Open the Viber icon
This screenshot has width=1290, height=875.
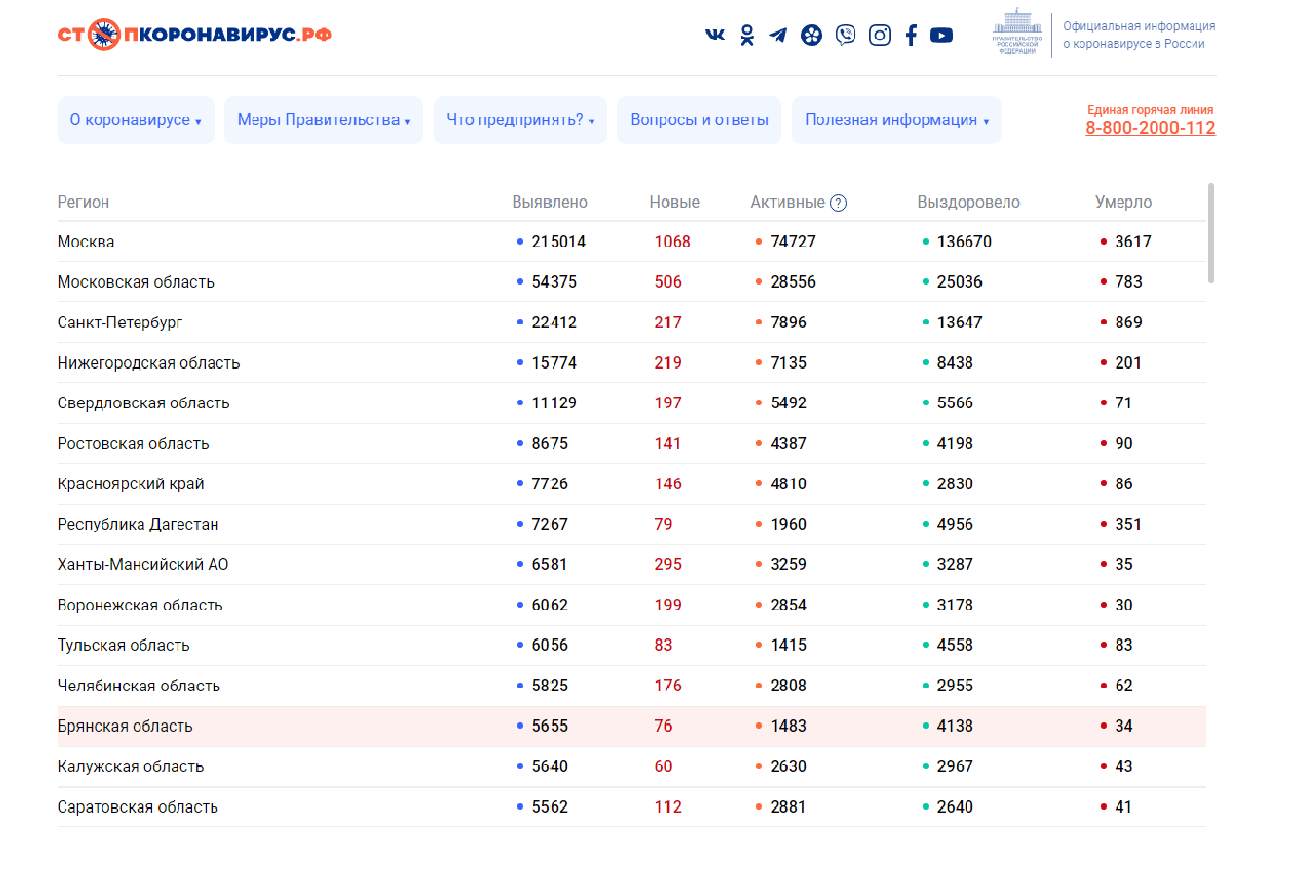[x=846, y=35]
